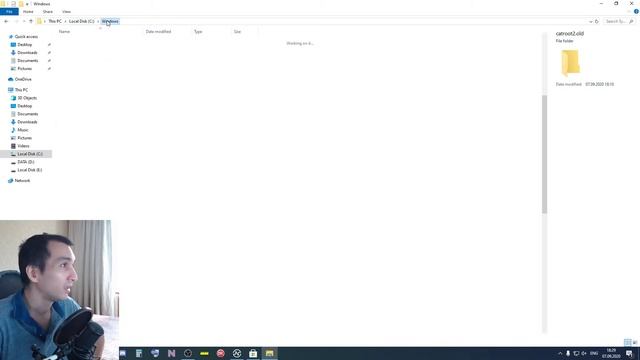The image size is (640, 360).
Task: Click ENG language indicator
Action: point(594,353)
